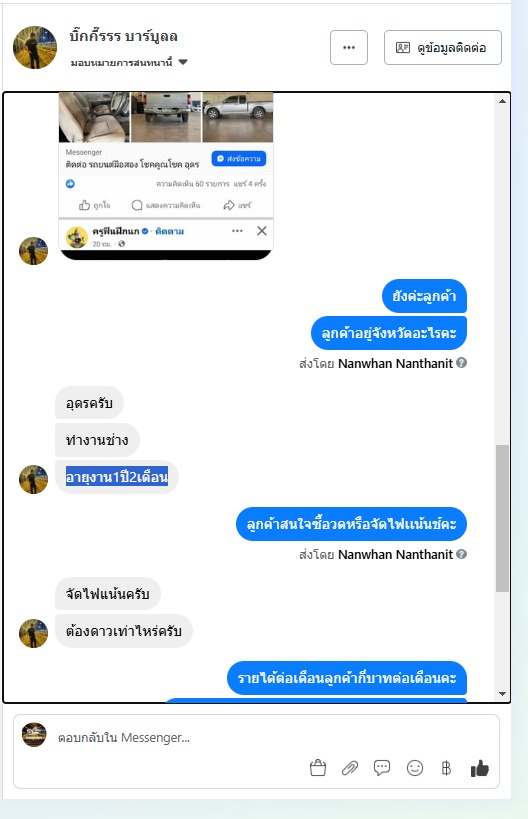Open the shared car listing screenshot
This screenshot has width=528, height=819.
click(166, 176)
